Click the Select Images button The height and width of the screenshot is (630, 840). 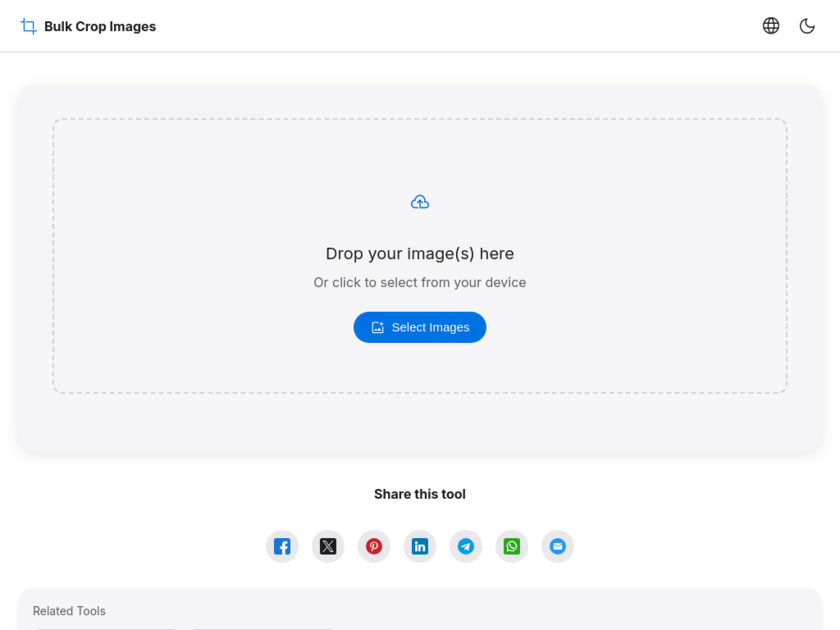pyautogui.click(x=420, y=327)
